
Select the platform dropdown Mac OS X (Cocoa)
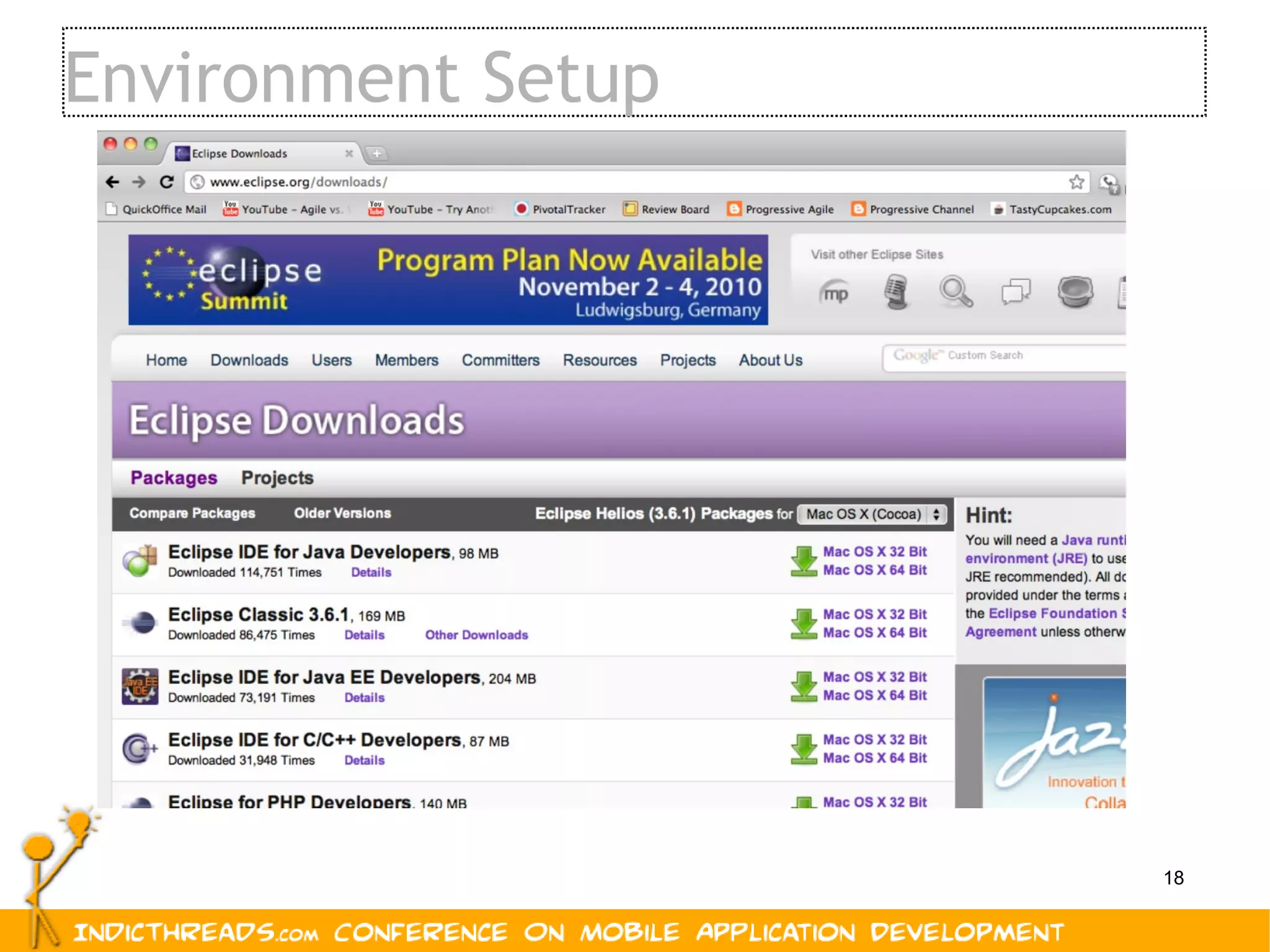tap(873, 514)
